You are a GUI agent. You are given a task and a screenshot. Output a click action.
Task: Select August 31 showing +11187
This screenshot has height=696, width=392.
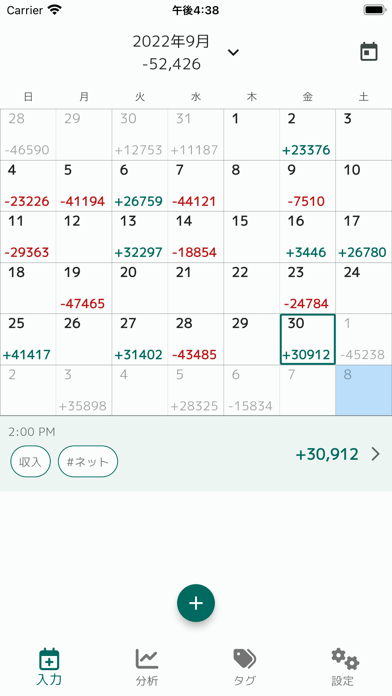(196, 134)
